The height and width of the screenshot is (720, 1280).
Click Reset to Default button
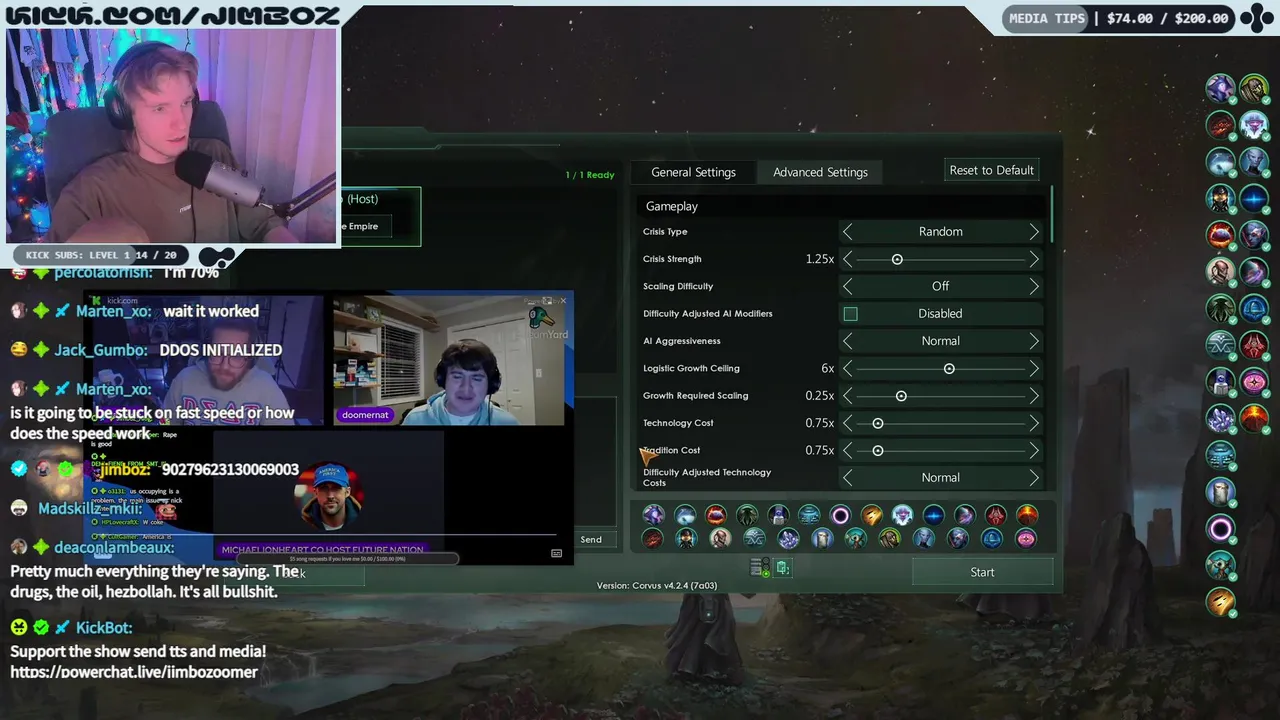pos(991,170)
